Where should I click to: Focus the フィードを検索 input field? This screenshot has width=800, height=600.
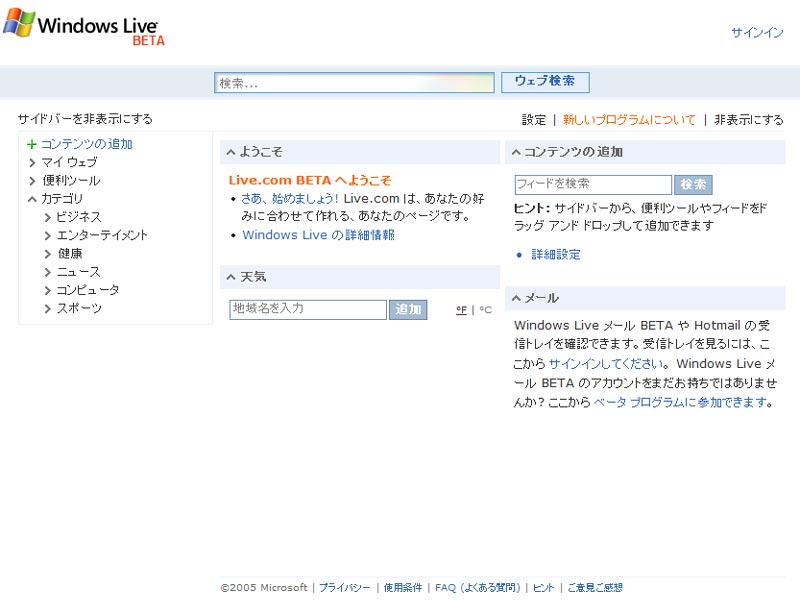(x=593, y=185)
